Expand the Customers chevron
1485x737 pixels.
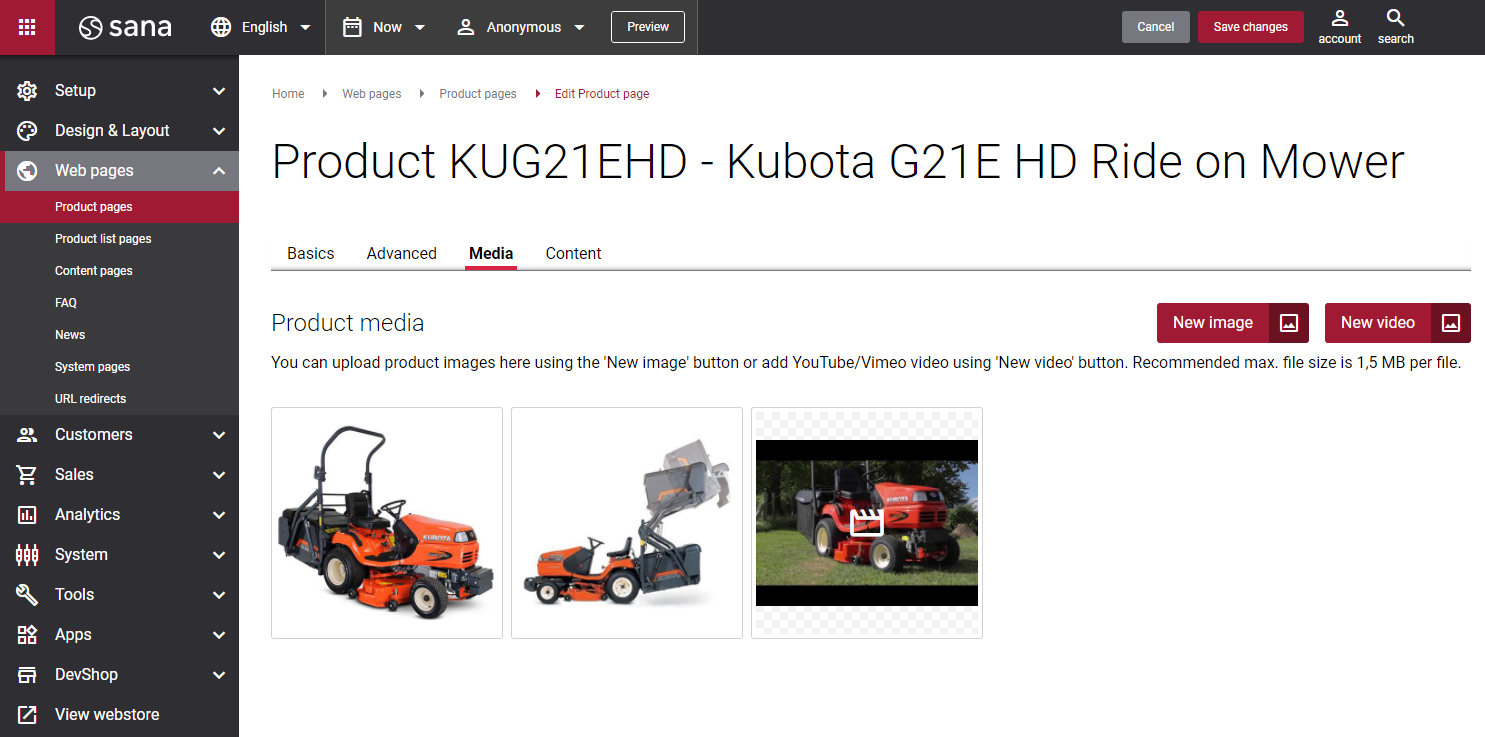coord(219,435)
